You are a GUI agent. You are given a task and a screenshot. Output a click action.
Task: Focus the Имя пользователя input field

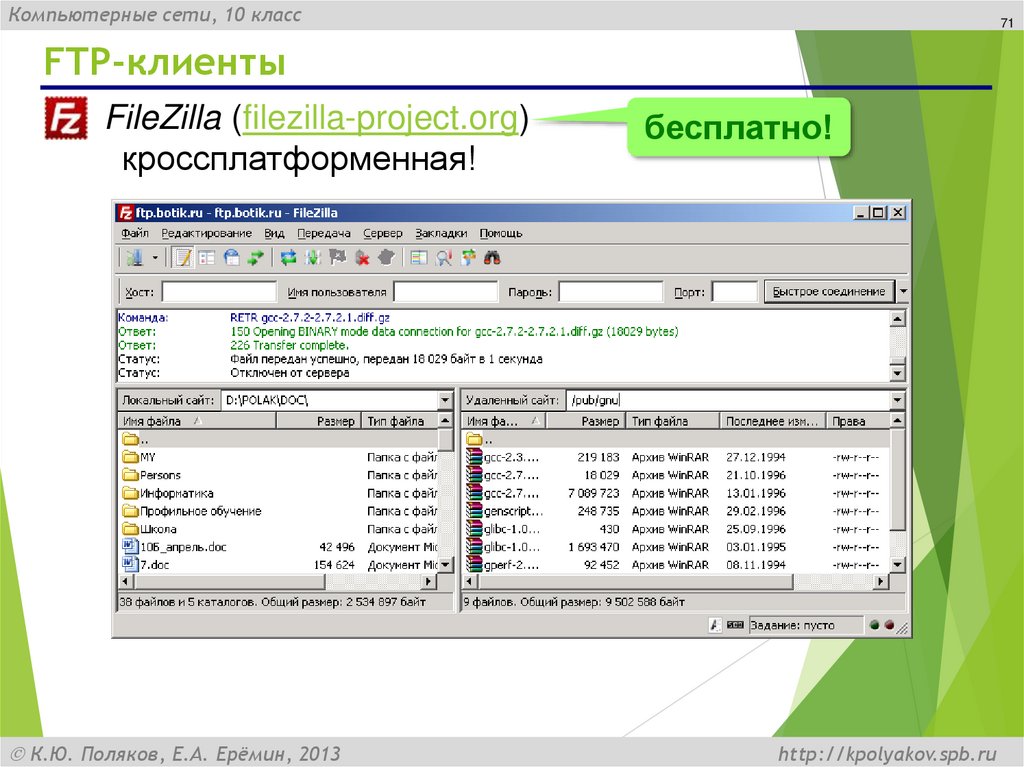click(x=446, y=291)
